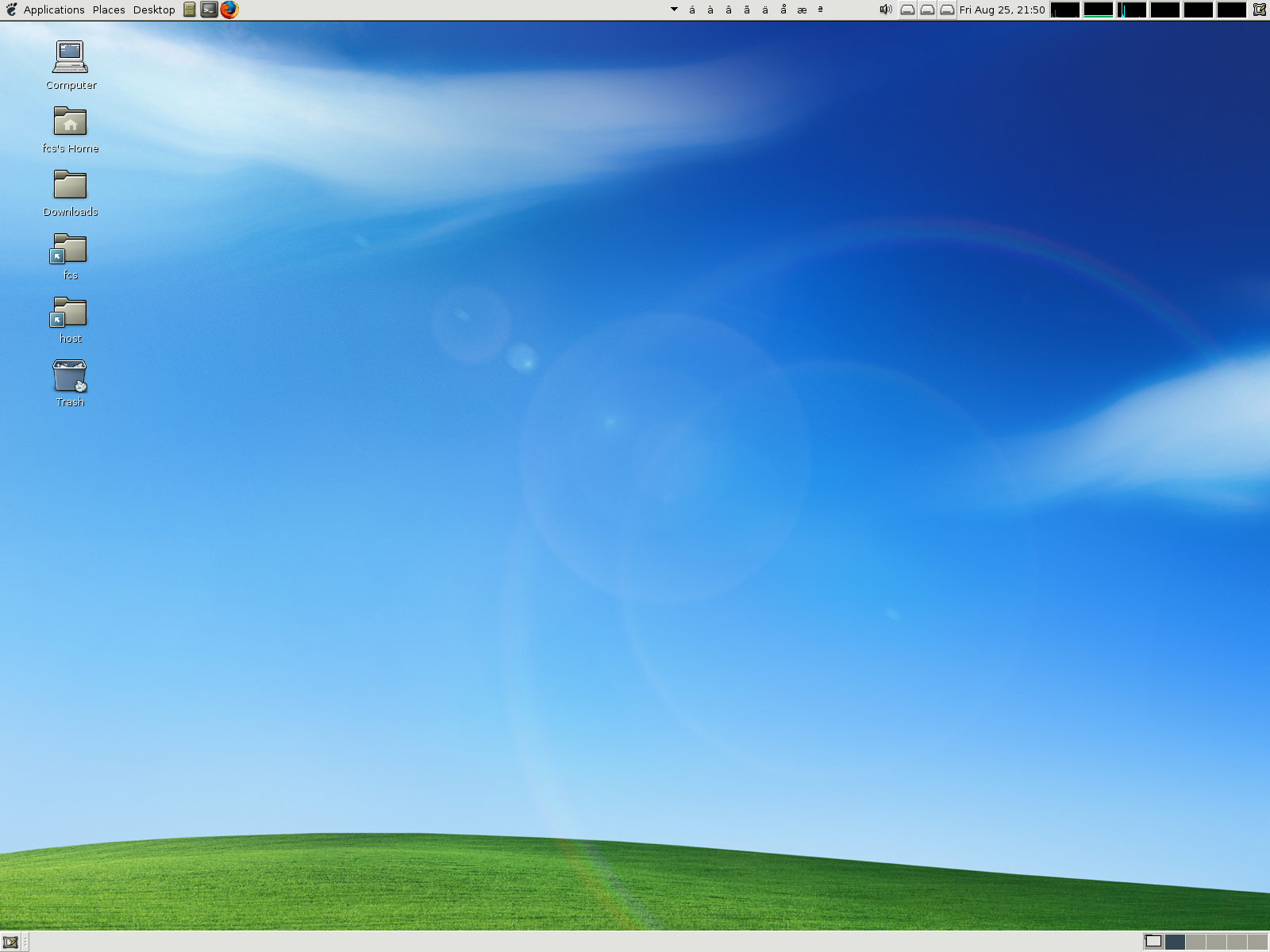Switch to the dark highlighted workspace

point(1175,942)
